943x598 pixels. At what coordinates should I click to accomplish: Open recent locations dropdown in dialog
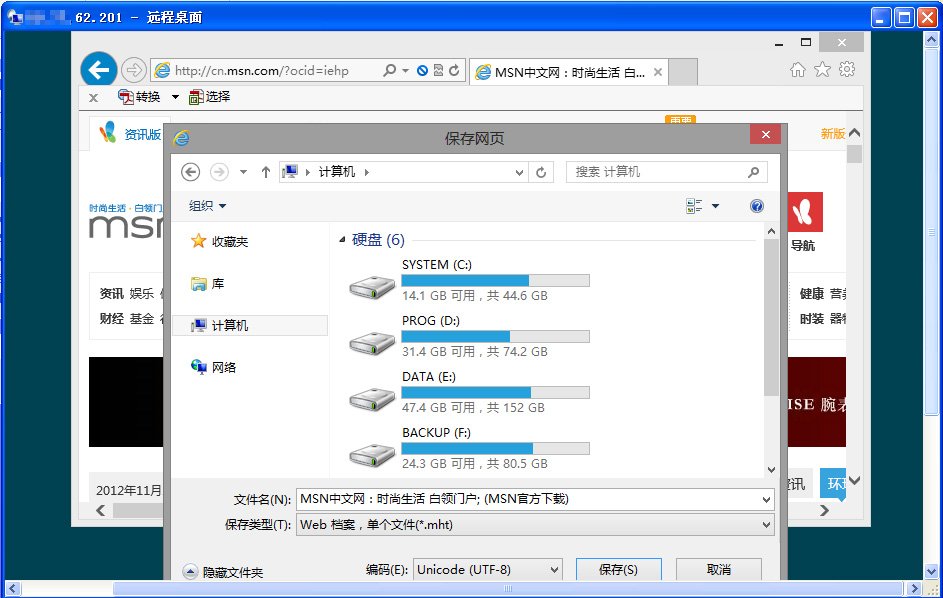tap(243, 172)
